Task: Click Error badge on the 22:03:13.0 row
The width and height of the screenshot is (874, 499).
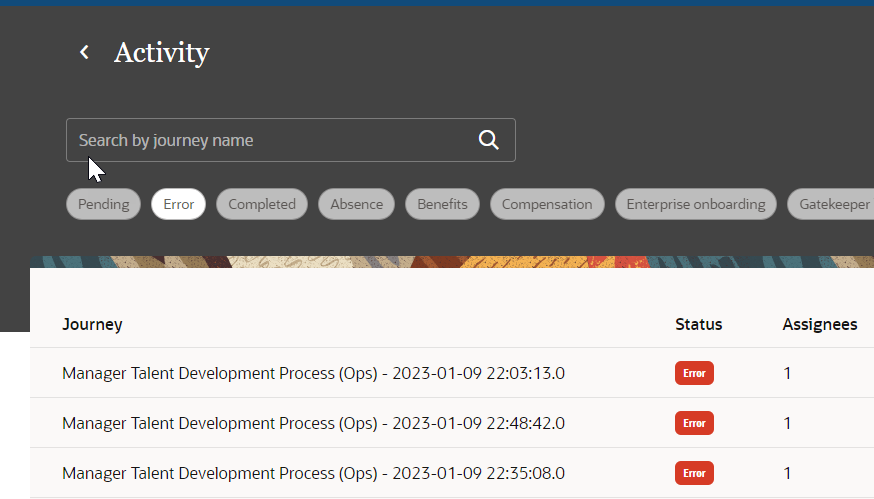Action: [695, 373]
